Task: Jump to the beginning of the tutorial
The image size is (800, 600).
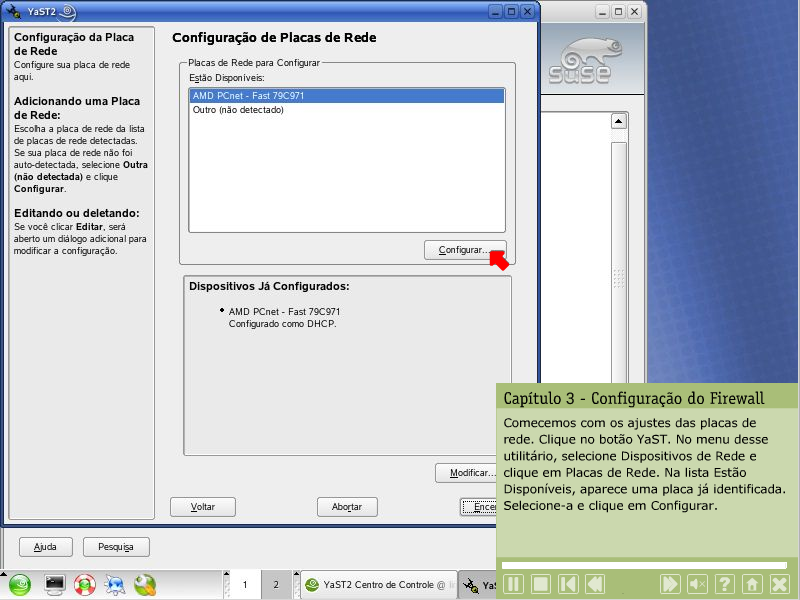Action: [568, 584]
